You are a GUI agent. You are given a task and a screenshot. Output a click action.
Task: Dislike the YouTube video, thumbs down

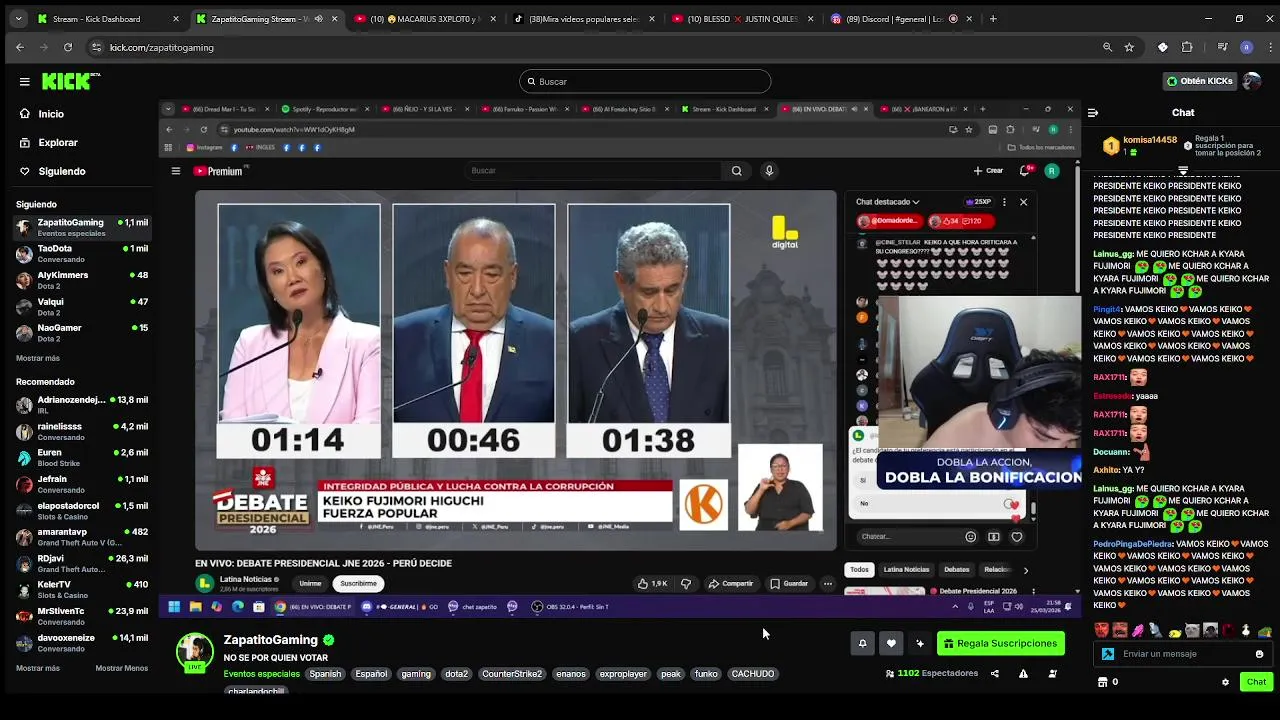686,584
